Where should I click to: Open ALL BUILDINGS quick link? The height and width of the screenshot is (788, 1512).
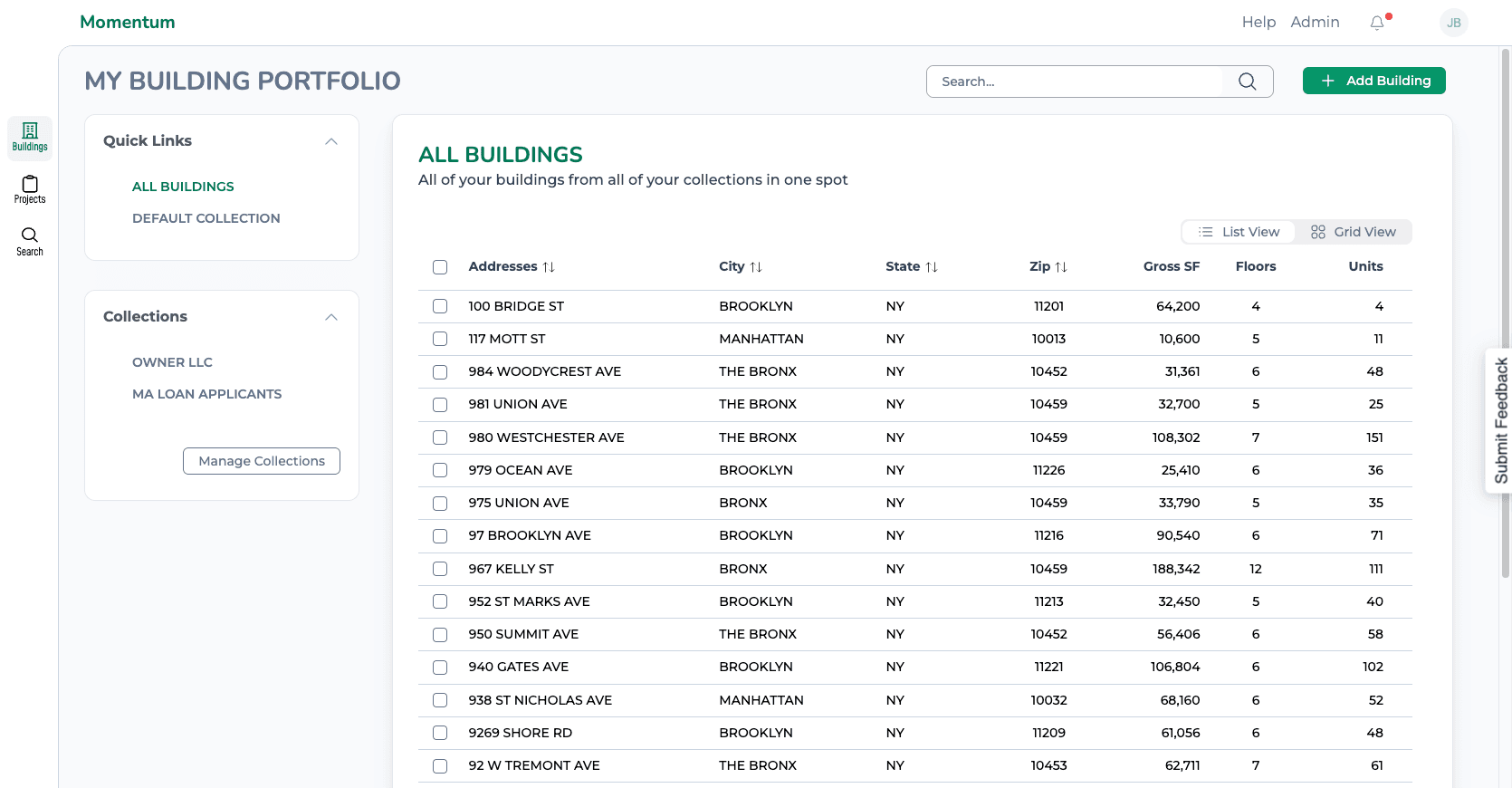tap(183, 187)
